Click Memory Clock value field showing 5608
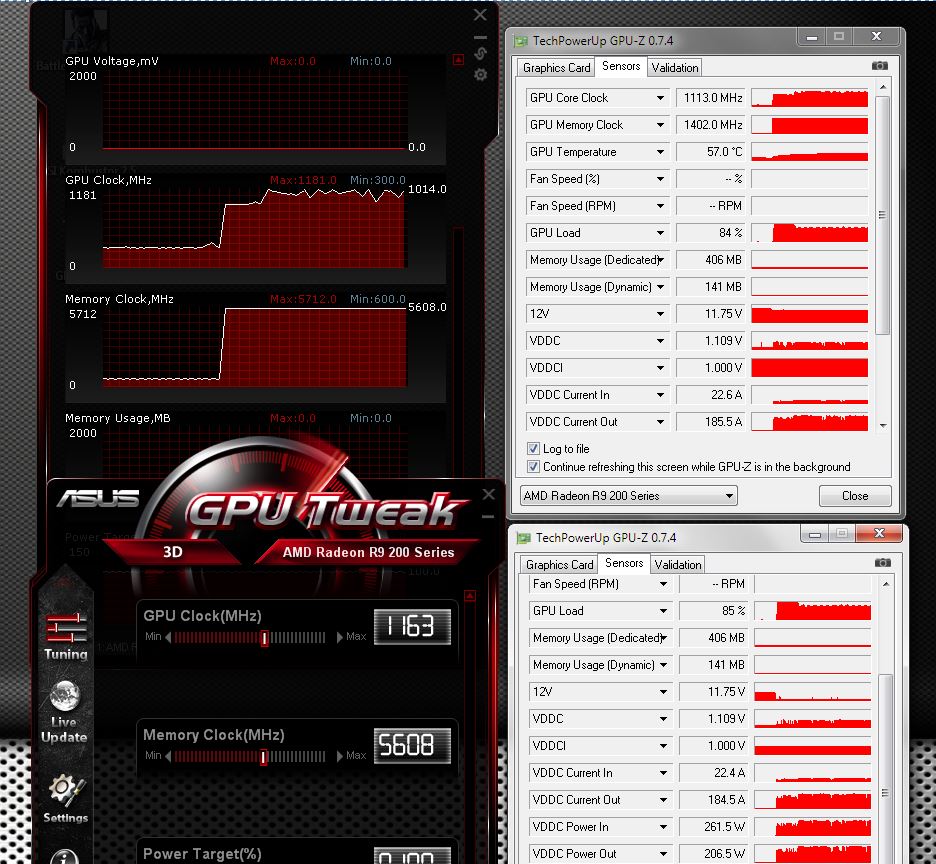 412,745
